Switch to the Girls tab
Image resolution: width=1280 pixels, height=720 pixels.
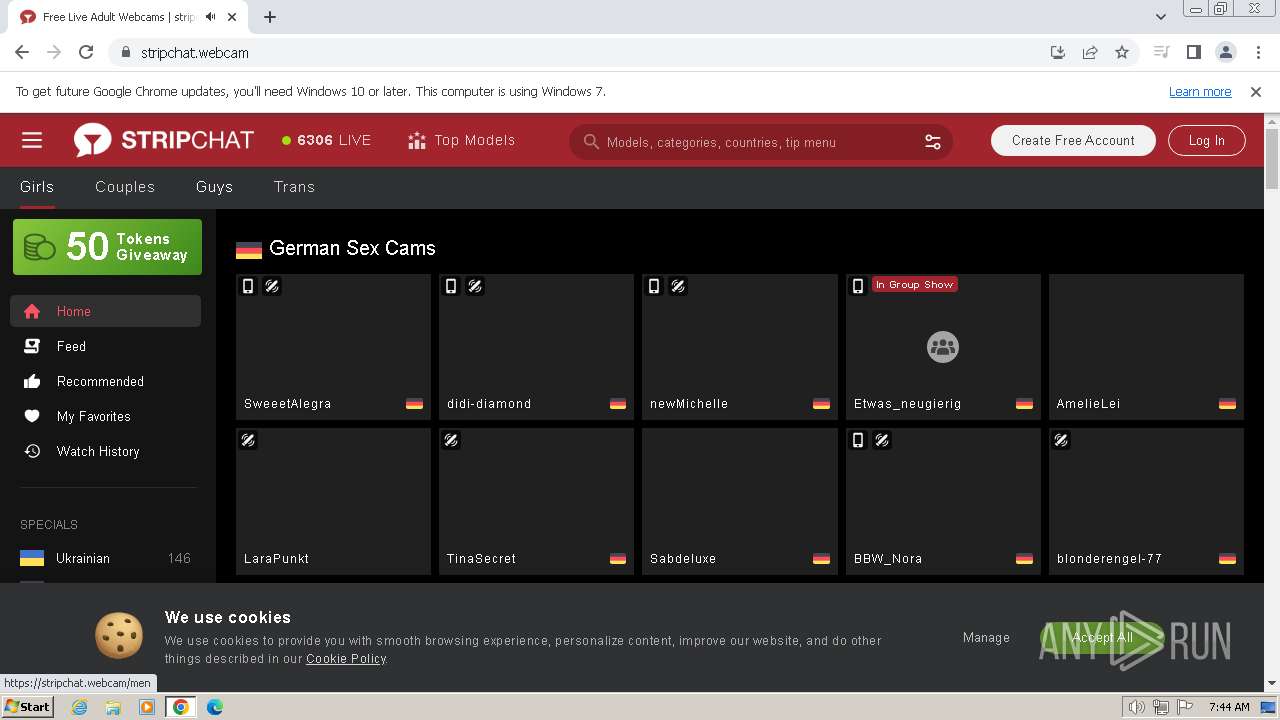(x=37, y=187)
